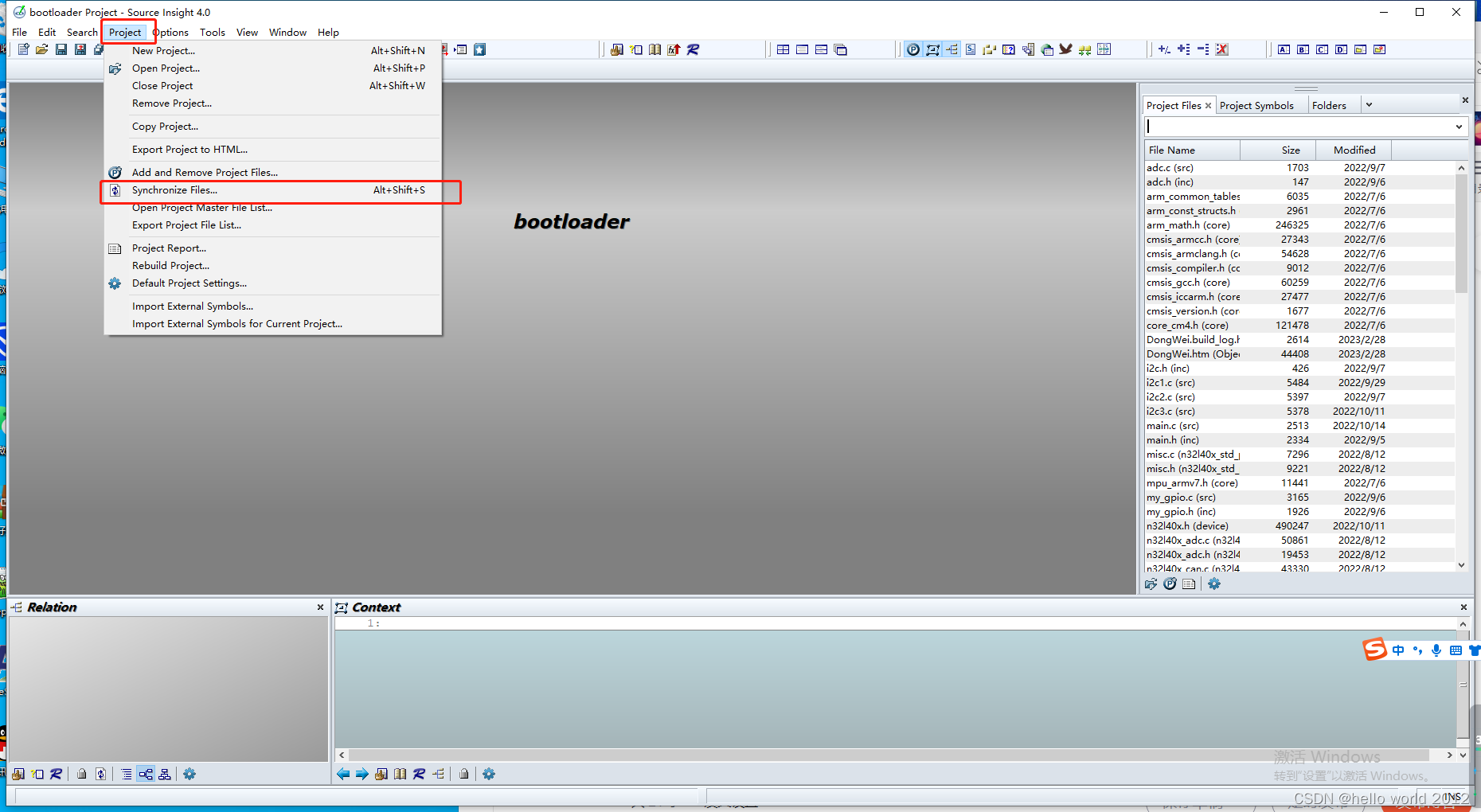Close the Relation panel
Image resolution: width=1481 pixels, height=812 pixels.
click(320, 607)
